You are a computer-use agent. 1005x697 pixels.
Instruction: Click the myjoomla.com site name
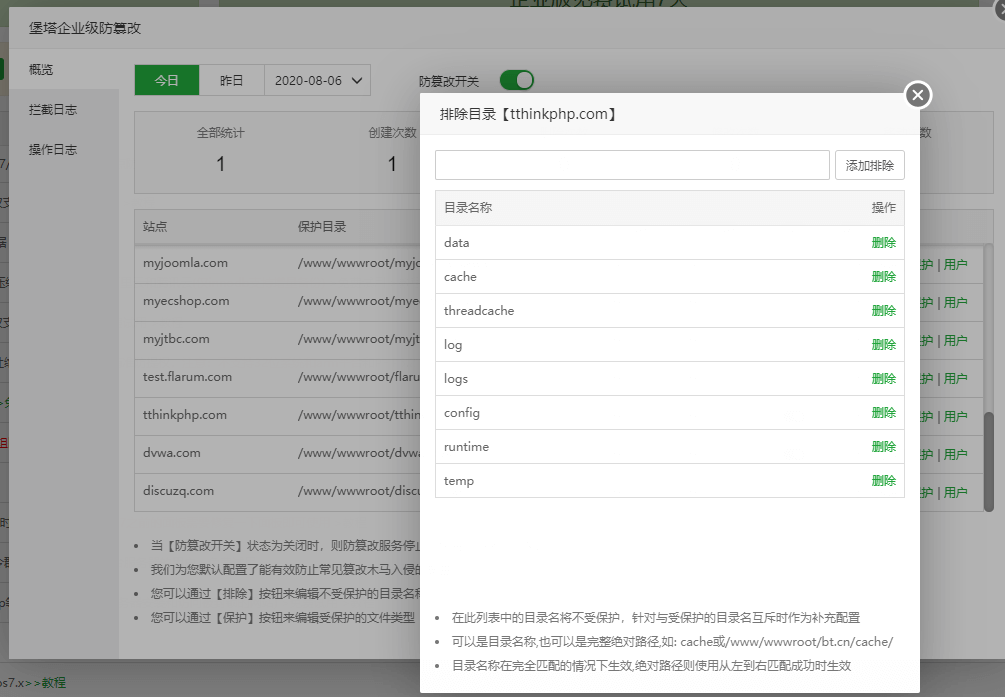[x=185, y=263]
